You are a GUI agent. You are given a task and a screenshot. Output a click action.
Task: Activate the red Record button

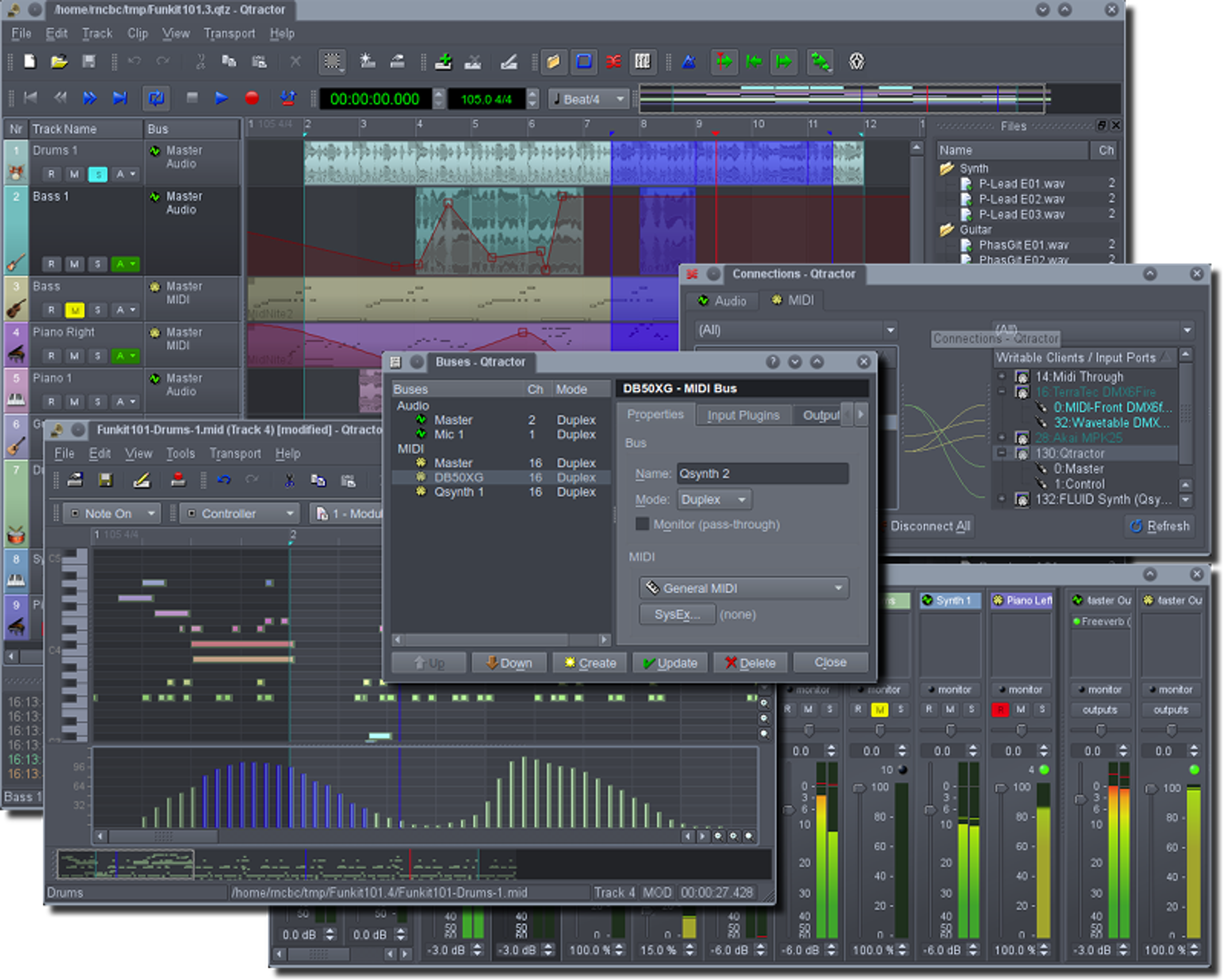251,98
